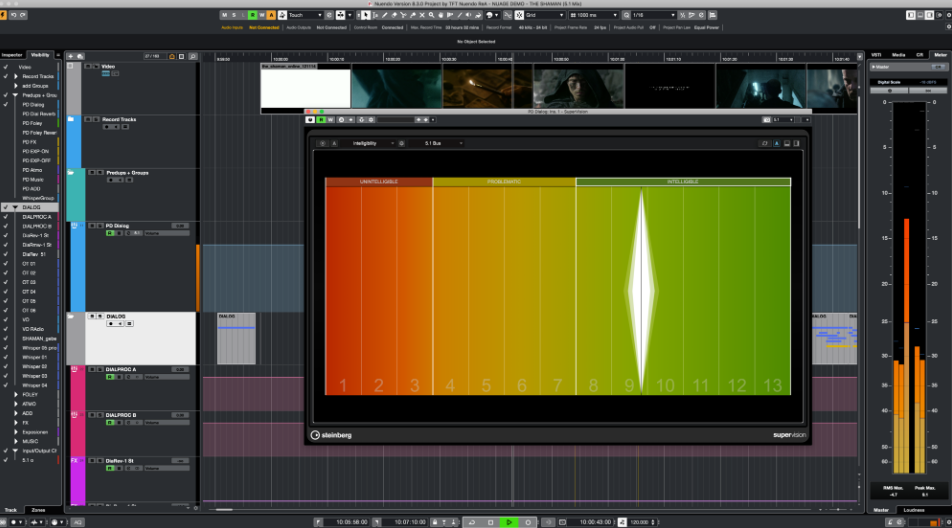Expand the add Groups folder in Visibility list

point(16,86)
